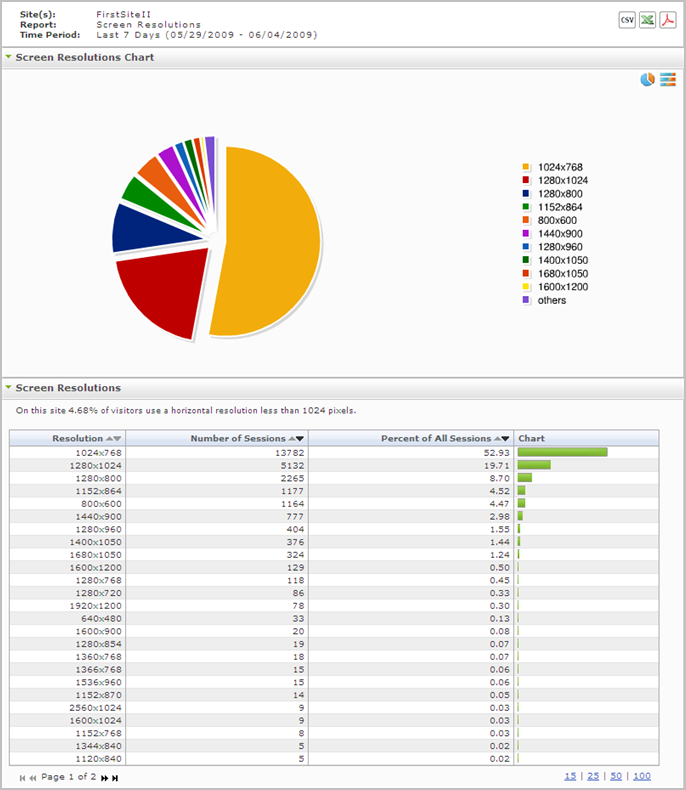Click the 1680x1050 legend label
The height and width of the screenshot is (790, 686).
coord(563,273)
